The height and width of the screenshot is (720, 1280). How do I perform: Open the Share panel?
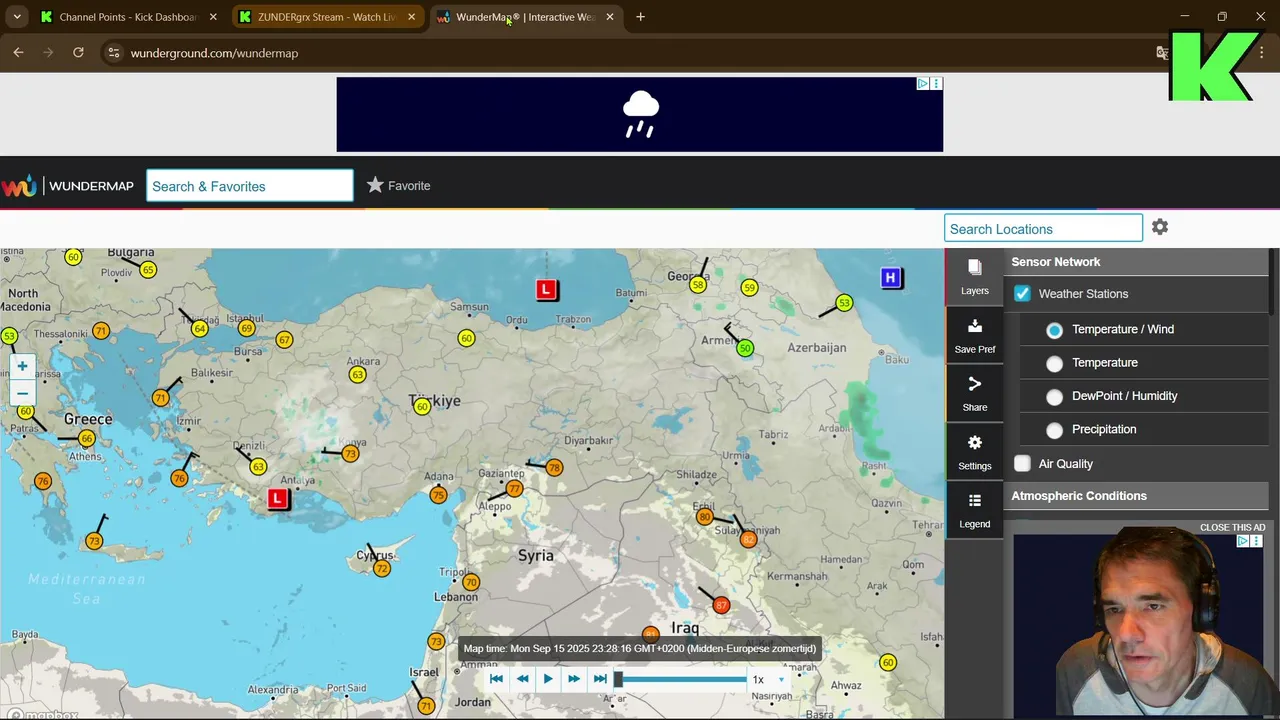click(974, 394)
